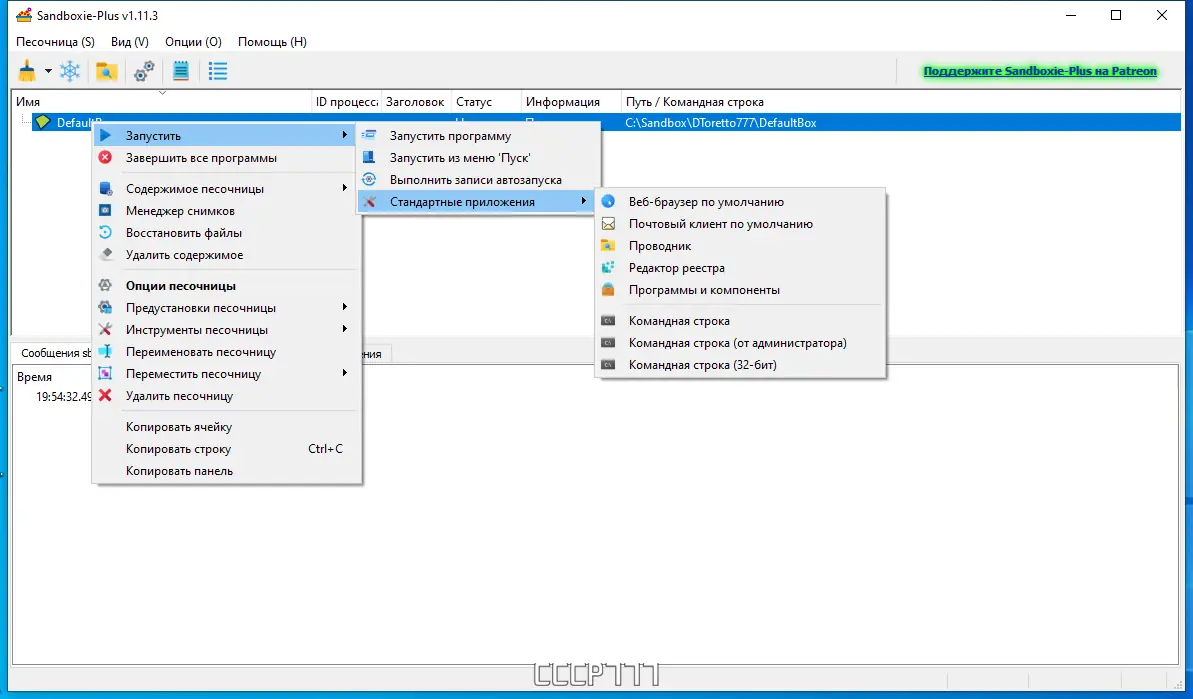
Task: Click the broom cleanup toolbar icon
Action: coord(27,71)
